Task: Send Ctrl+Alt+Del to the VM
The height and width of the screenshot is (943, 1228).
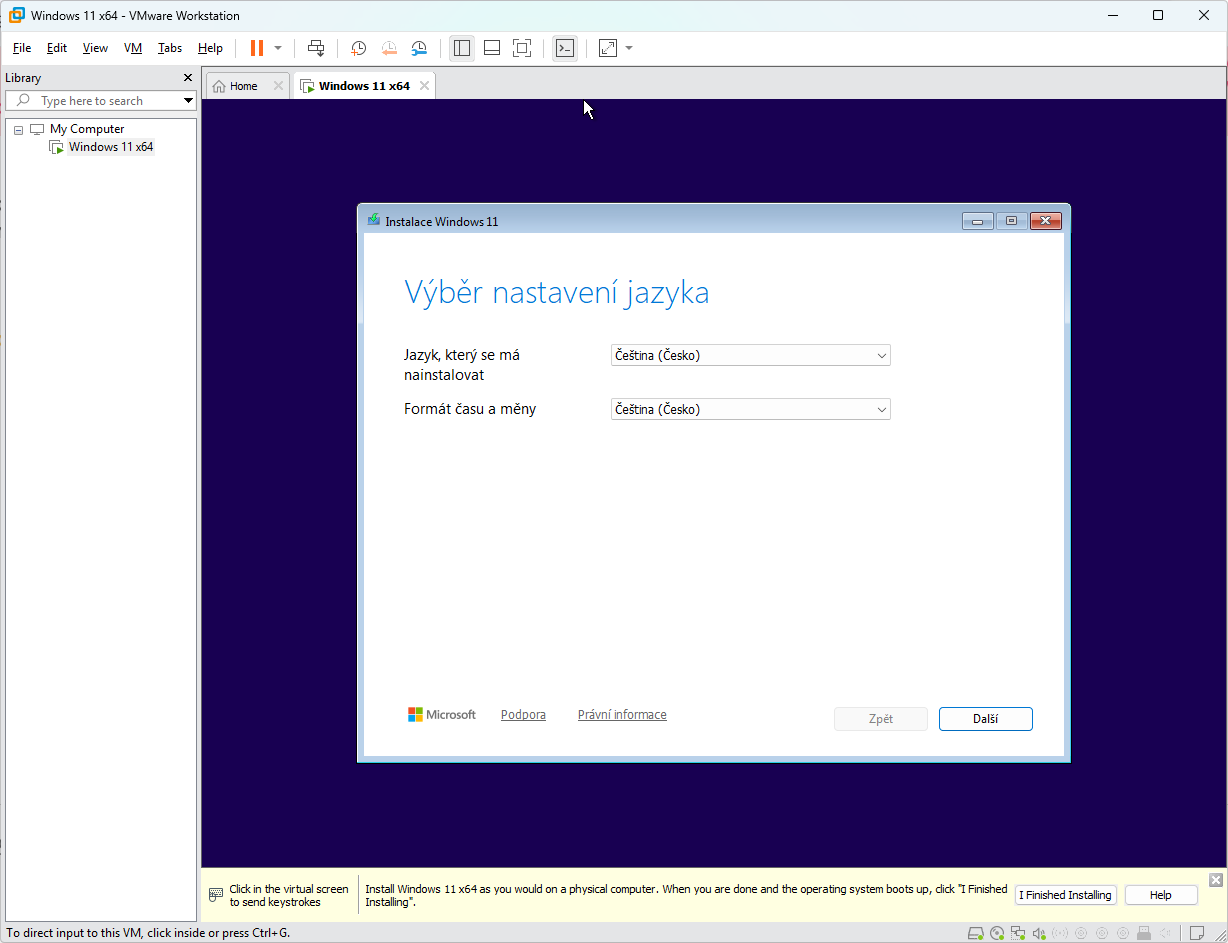Action: click(x=316, y=48)
